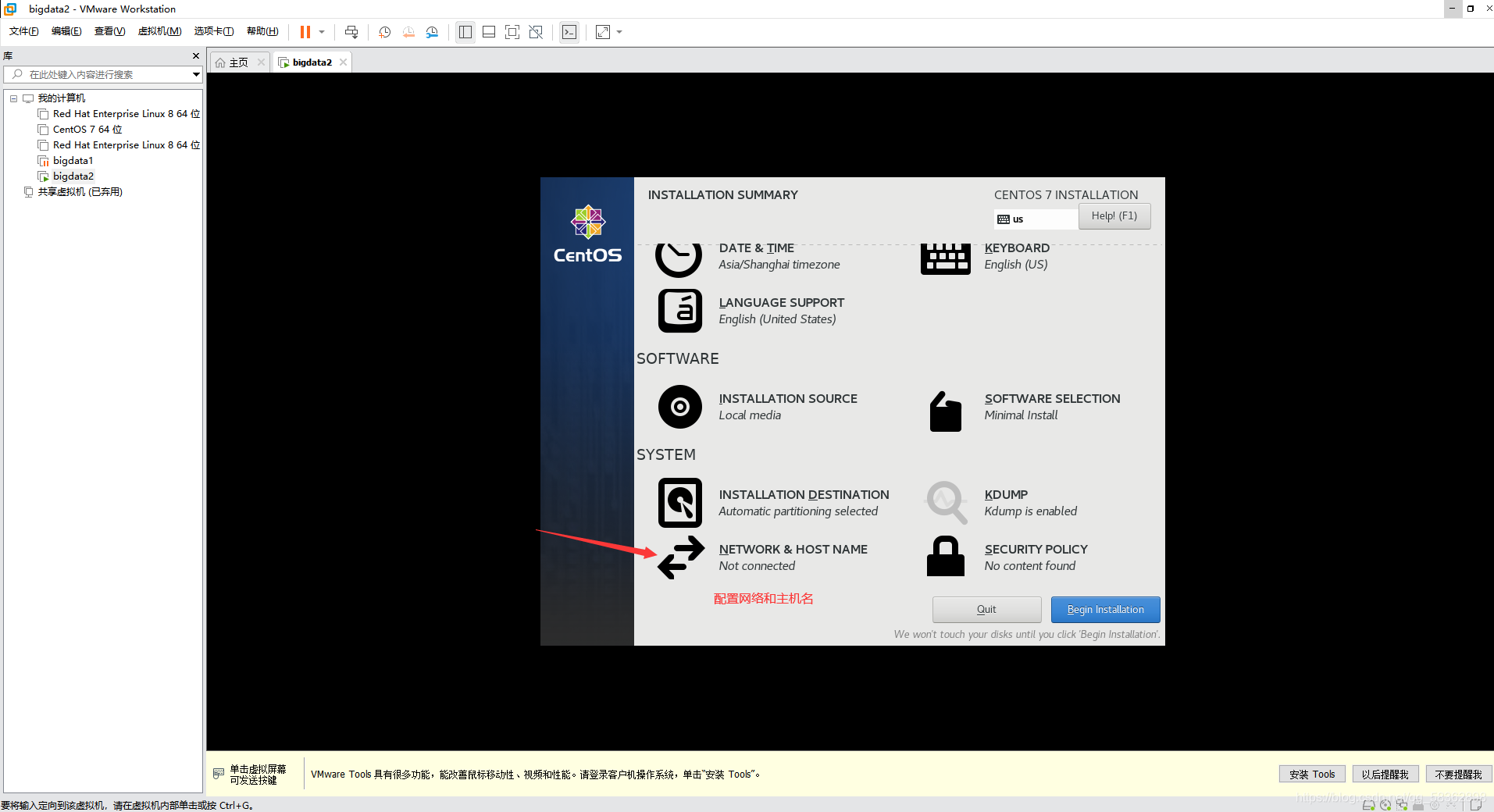Screen dimensions: 1494x812
Task: Click the CD/DVD drive status icon
Action: tap(1385, 805)
